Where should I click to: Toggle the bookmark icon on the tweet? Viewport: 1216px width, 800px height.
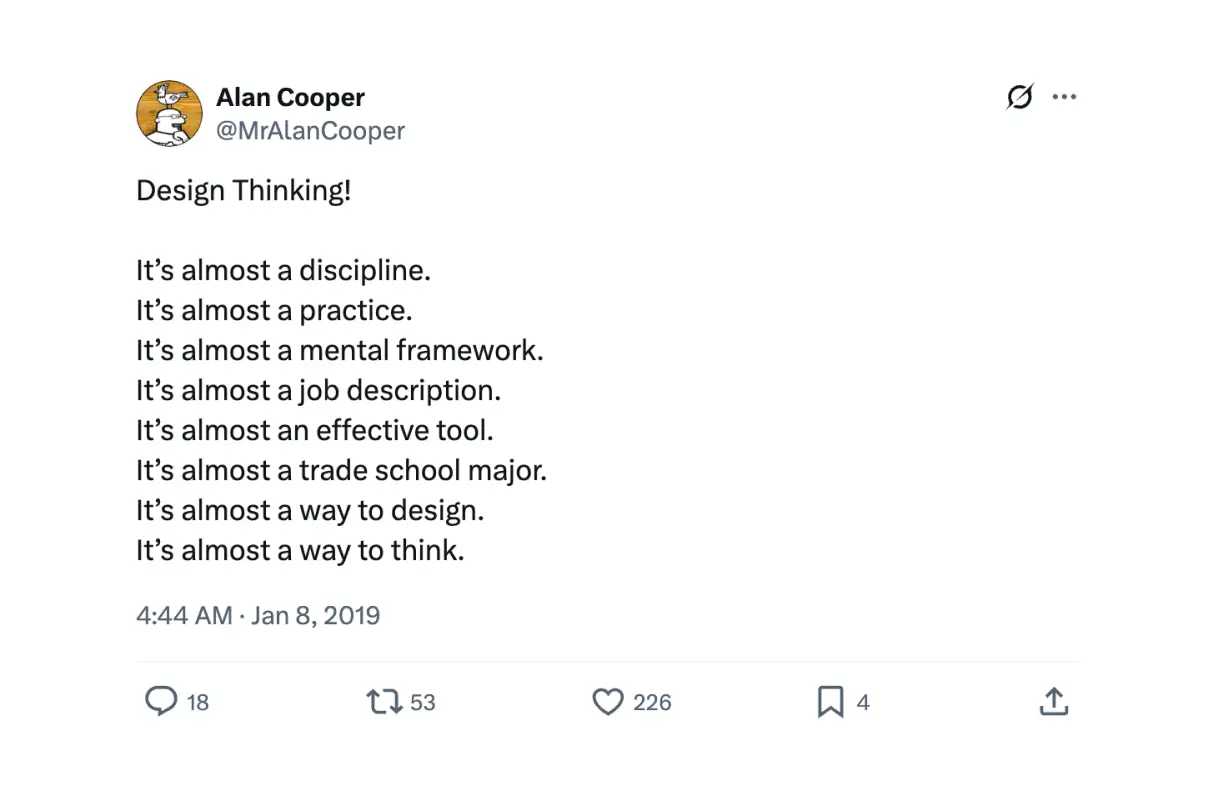830,702
